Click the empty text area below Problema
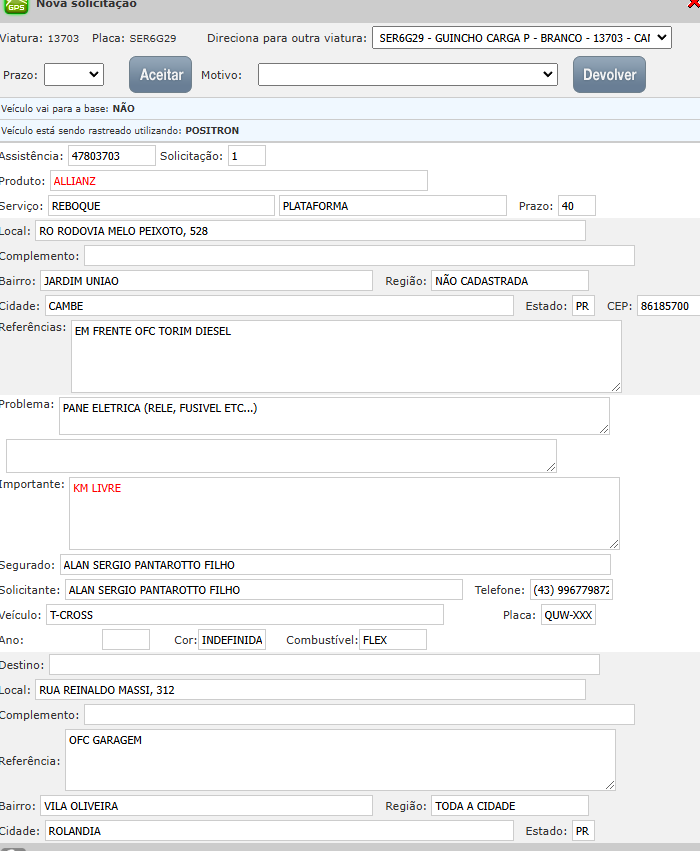 pyautogui.click(x=281, y=456)
